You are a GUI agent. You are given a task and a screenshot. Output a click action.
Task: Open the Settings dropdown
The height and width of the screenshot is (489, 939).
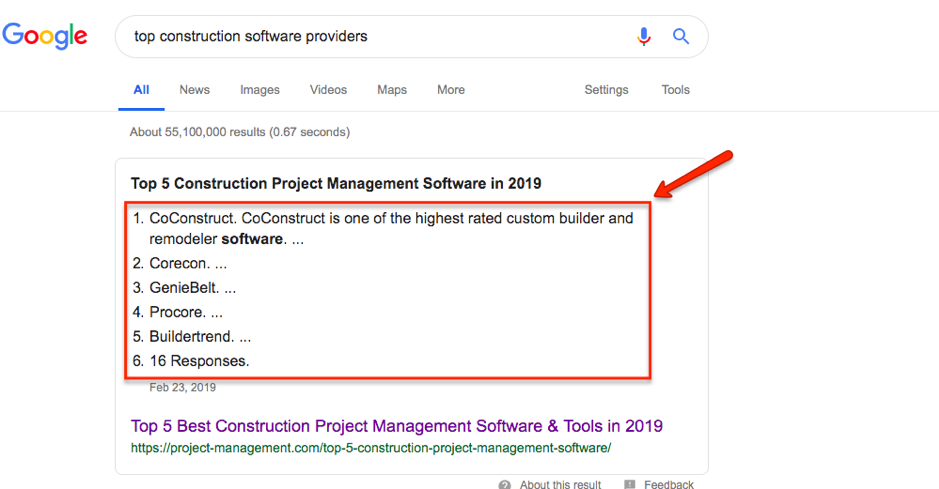click(606, 90)
